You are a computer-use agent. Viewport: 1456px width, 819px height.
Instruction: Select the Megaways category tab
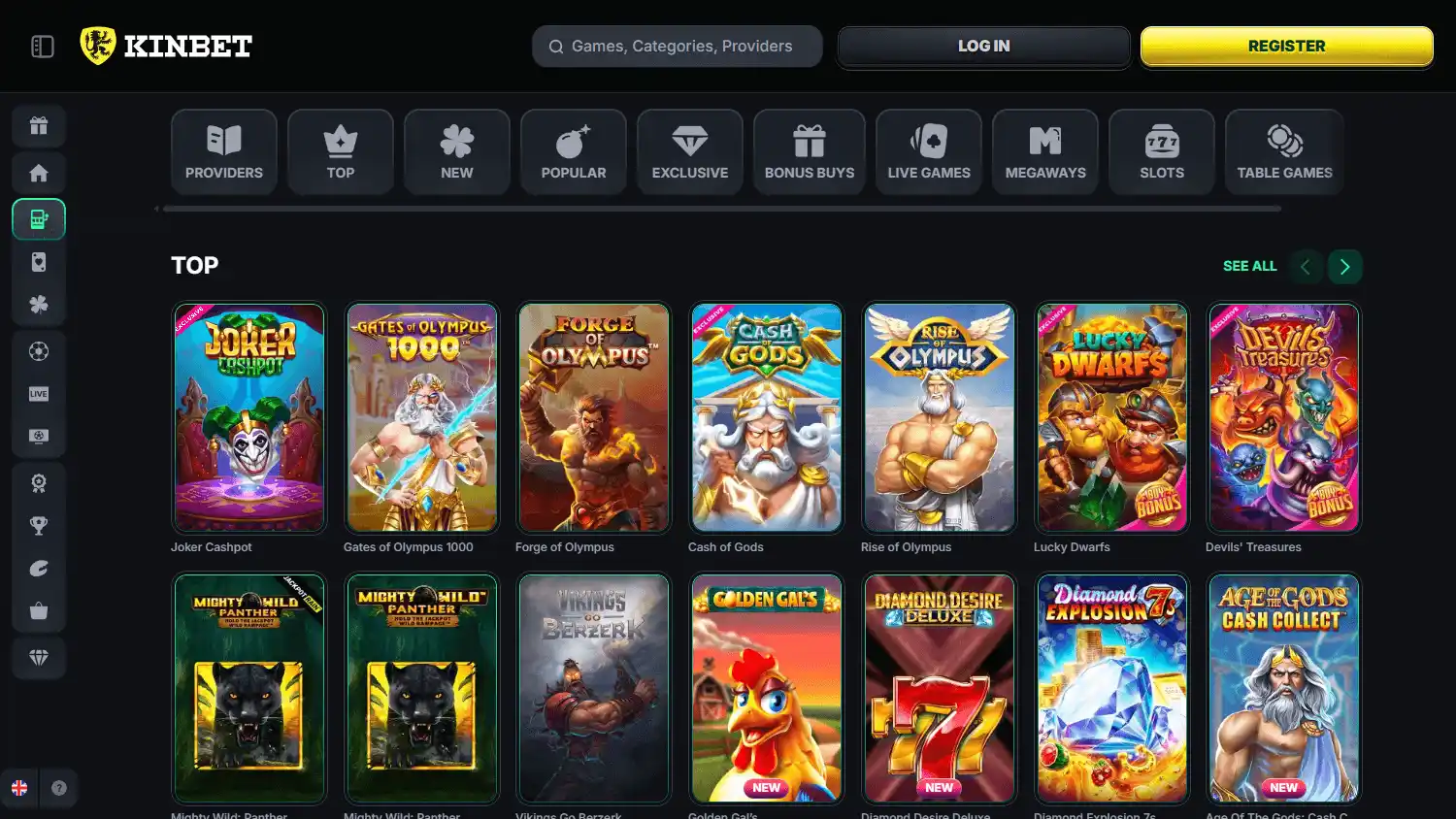pos(1045,152)
